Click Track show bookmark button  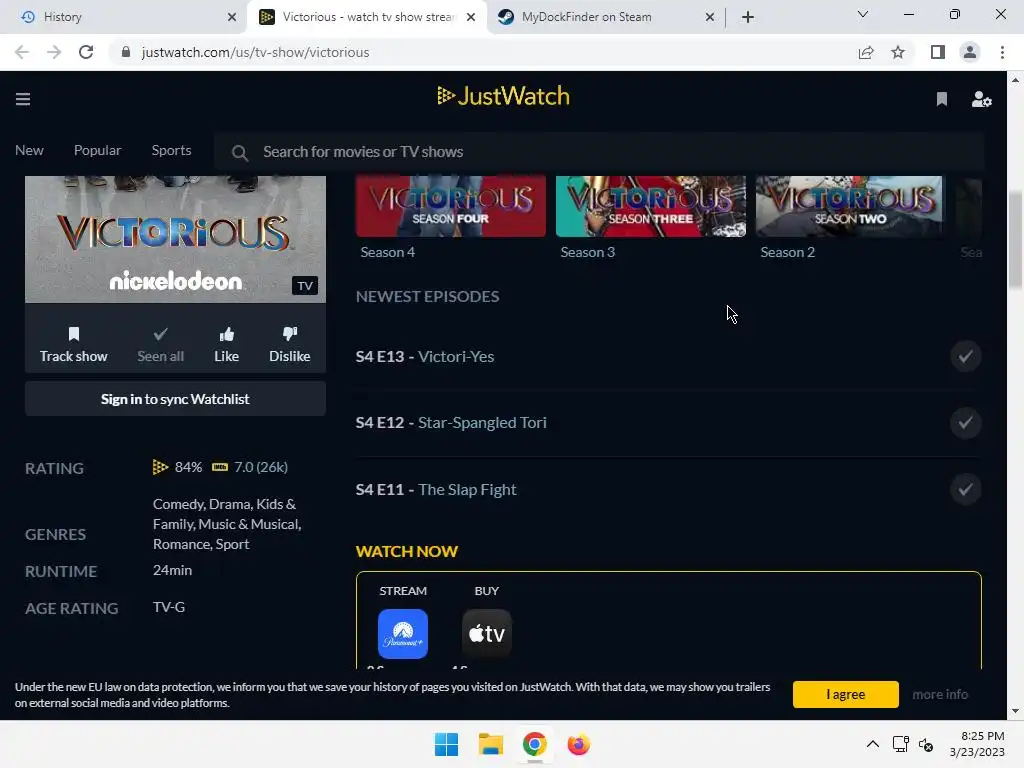point(74,345)
